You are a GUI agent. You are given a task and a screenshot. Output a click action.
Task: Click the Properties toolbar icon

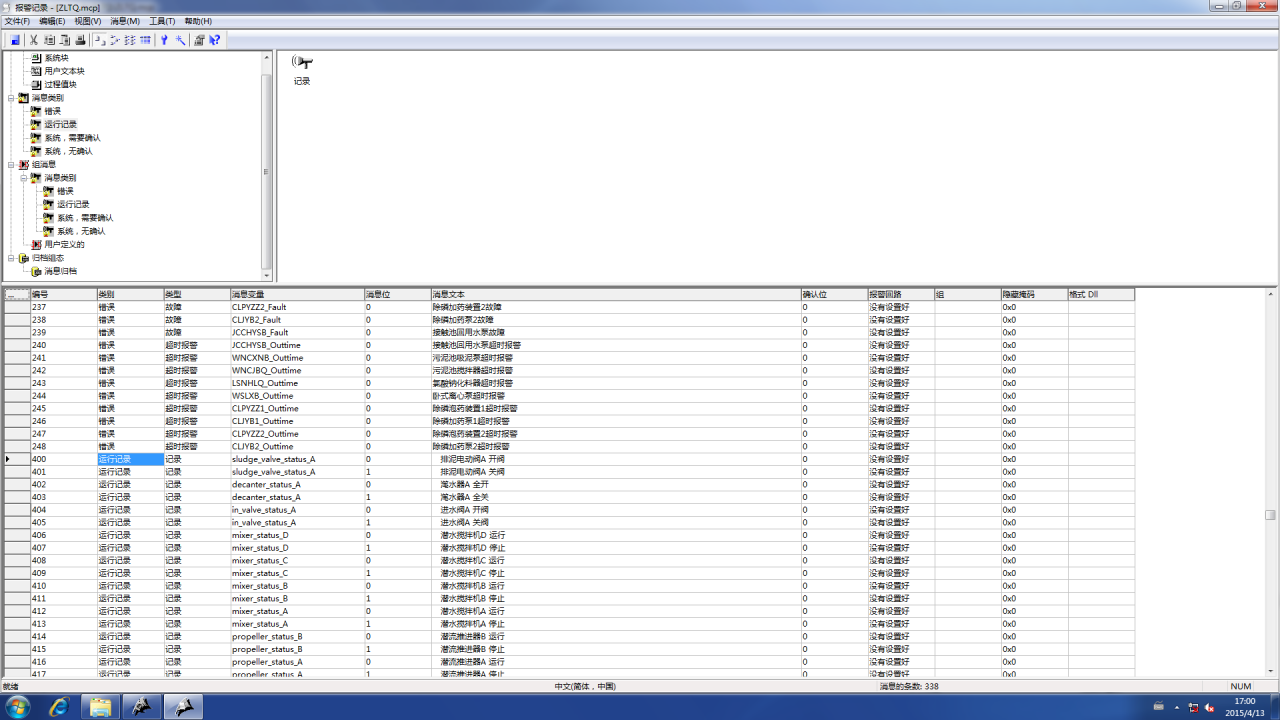[x=199, y=40]
